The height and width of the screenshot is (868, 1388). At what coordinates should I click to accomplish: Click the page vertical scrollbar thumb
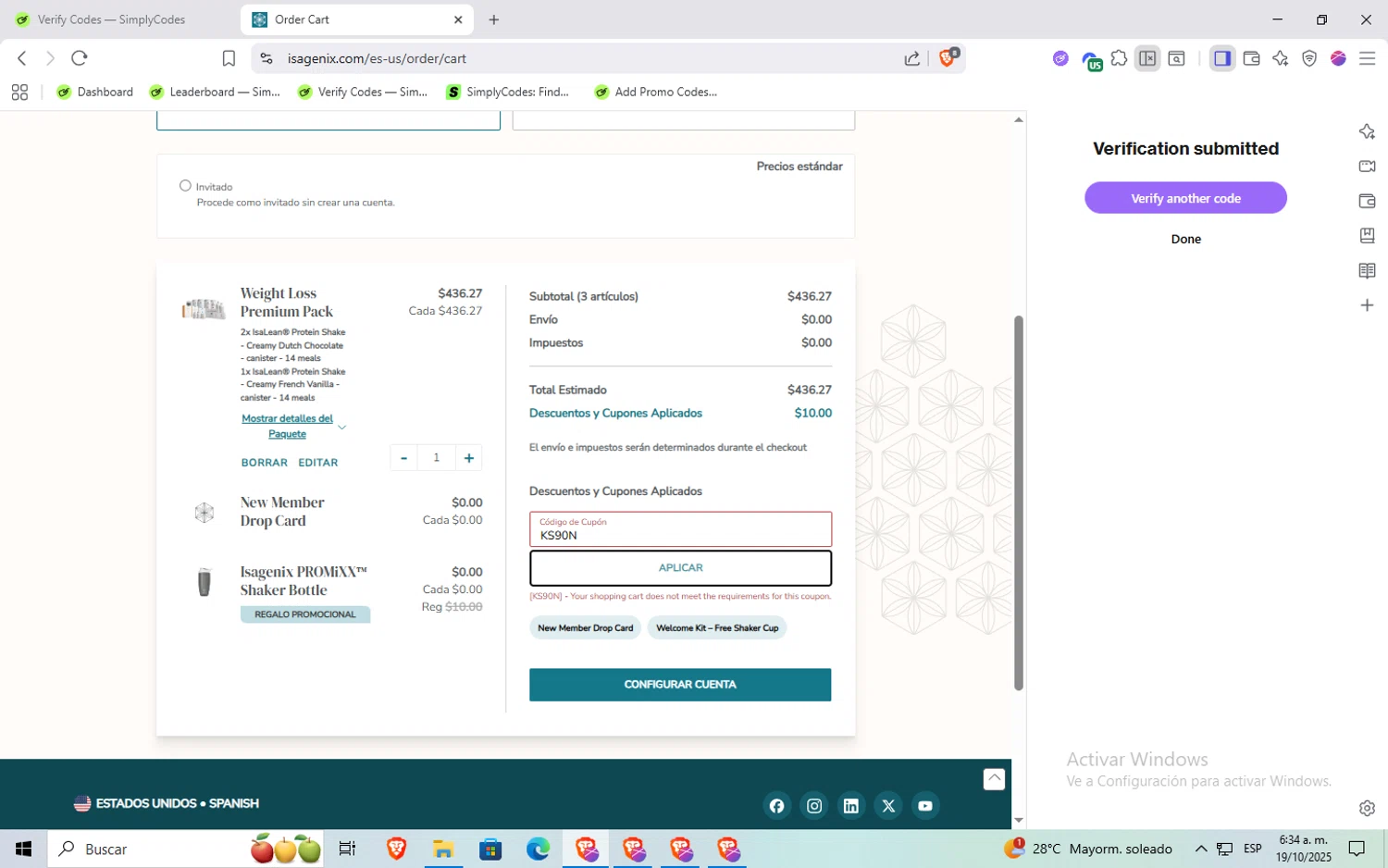point(1019,503)
